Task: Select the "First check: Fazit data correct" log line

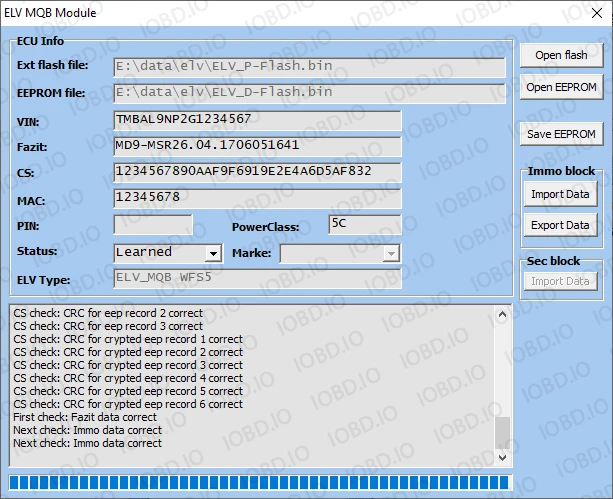Action: (85, 417)
